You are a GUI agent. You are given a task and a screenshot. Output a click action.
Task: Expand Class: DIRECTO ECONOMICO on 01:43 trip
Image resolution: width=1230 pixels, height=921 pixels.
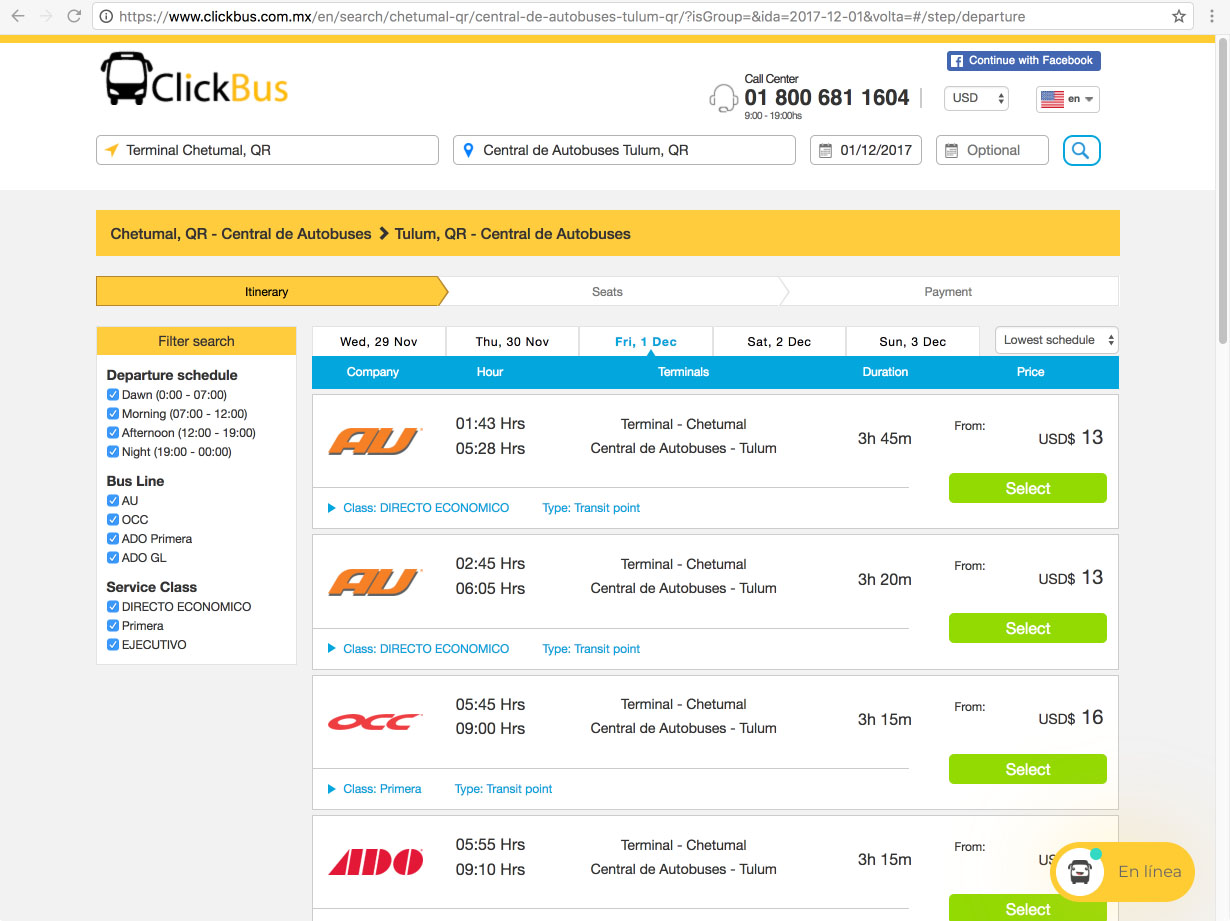tap(418, 508)
